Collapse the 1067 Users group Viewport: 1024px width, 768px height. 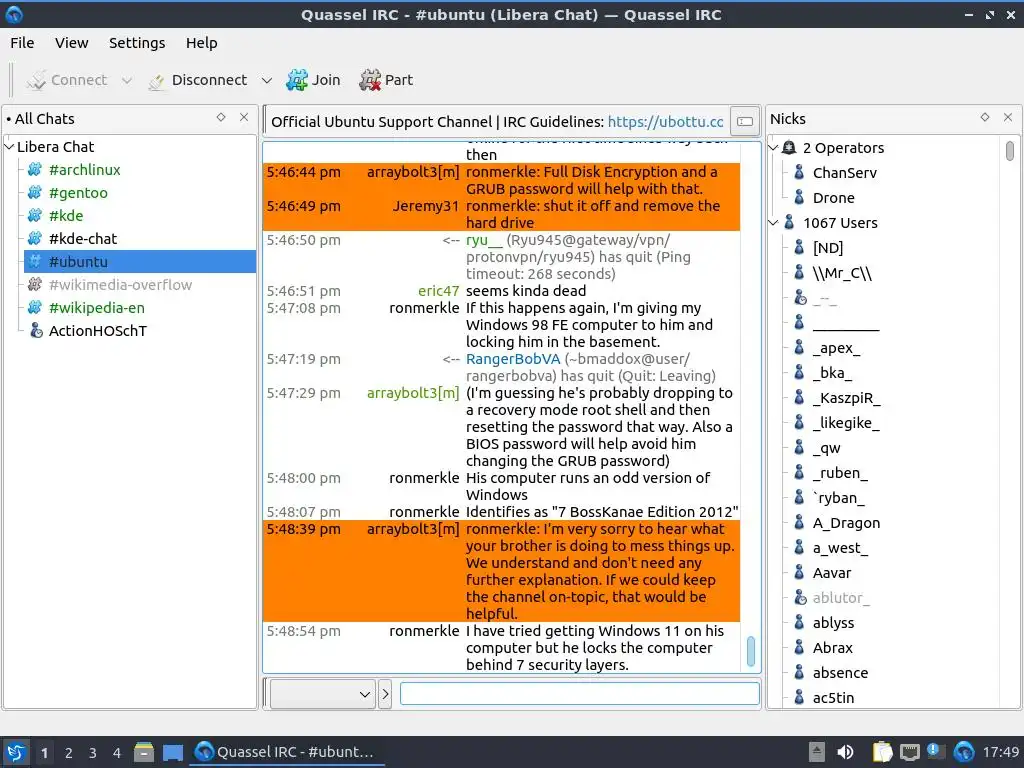click(x=773, y=223)
